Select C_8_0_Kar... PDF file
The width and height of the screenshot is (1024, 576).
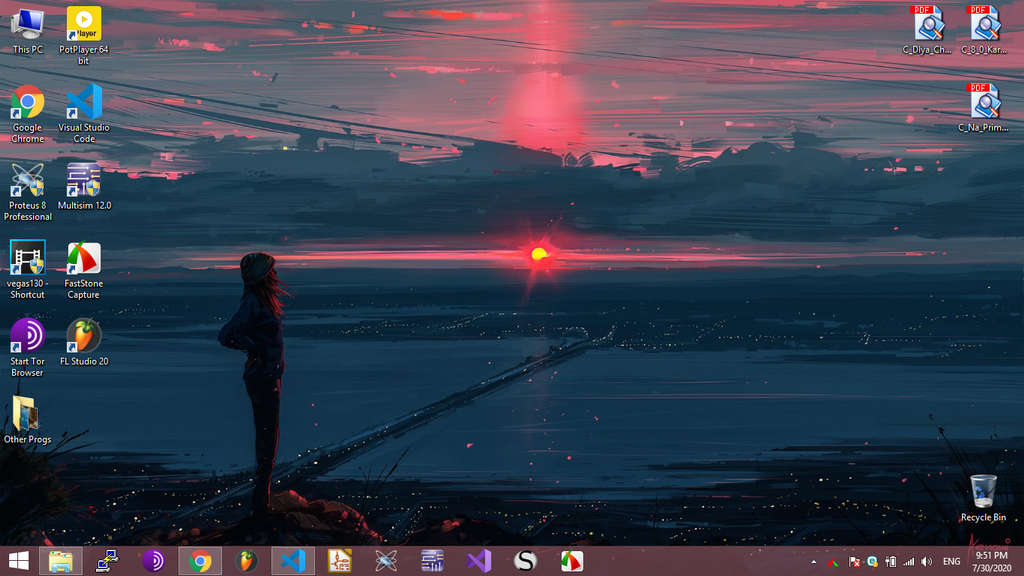pos(984,30)
